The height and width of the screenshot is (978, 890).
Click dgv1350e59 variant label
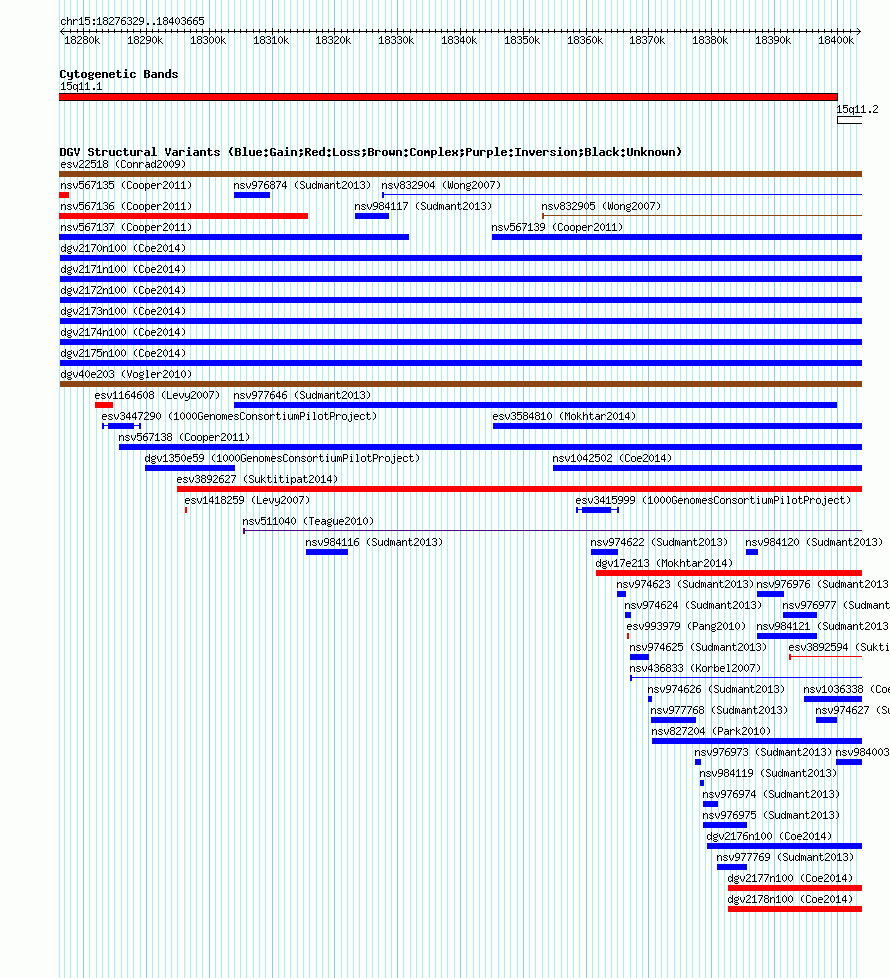pos(282,458)
